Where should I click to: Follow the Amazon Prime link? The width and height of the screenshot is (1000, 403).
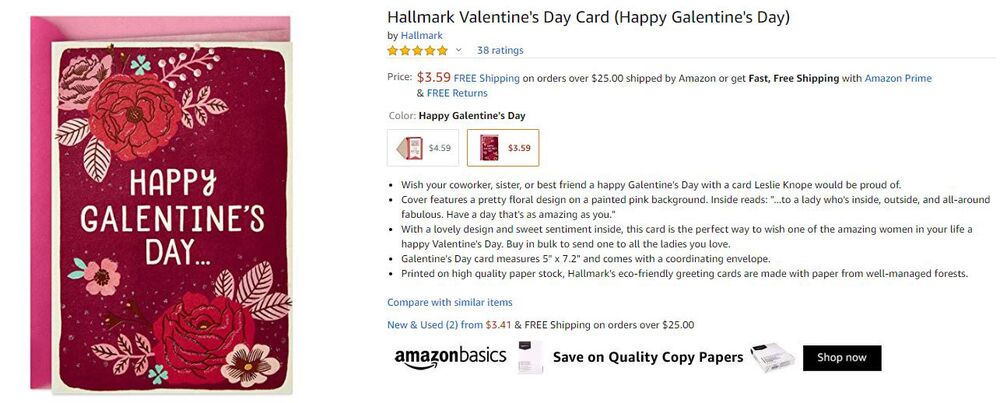tap(898, 78)
